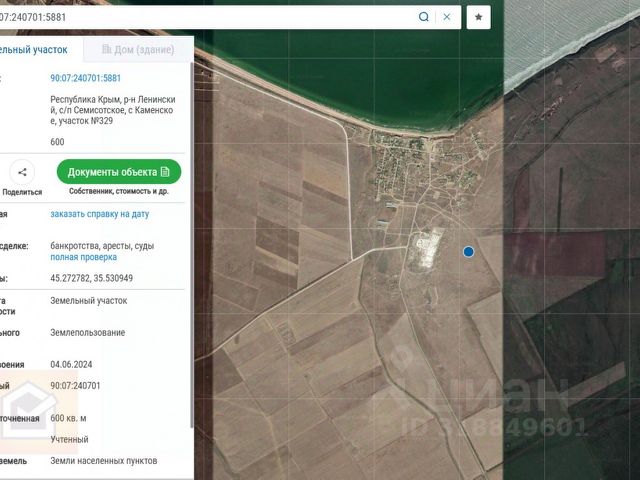This screenshot has height=480, width=640.
Task: Click the Землепользование value
Action: click(x=88, y=333)
